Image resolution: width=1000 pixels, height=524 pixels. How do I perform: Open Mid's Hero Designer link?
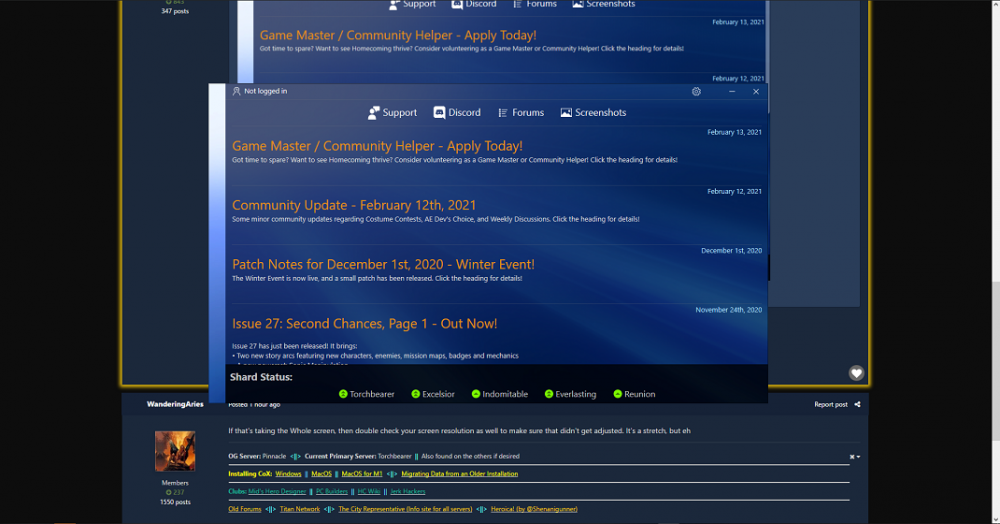click(277, 491)
